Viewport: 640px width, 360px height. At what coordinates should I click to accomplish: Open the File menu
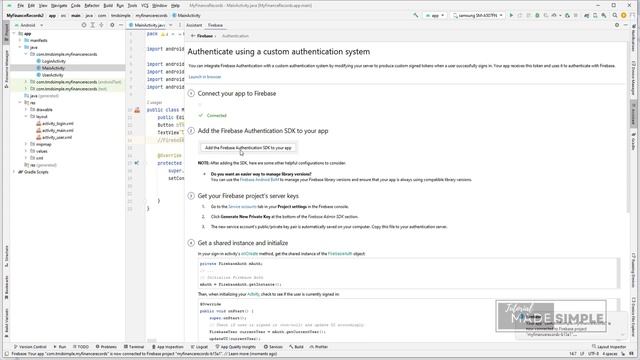(x=20, y=6)
